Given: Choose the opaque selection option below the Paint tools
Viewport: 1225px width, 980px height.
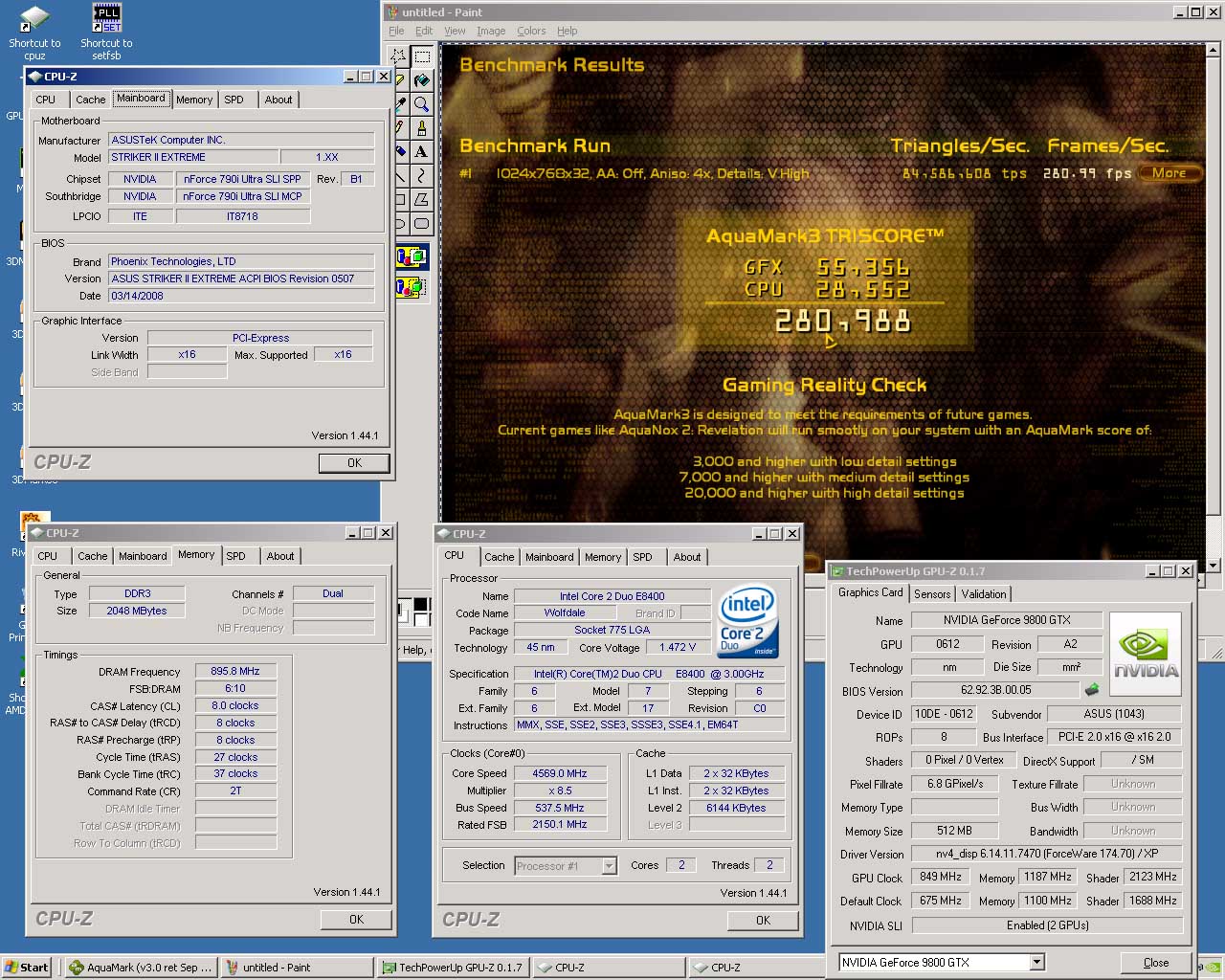Looking at the screenshot, I should tap(412, 256).
